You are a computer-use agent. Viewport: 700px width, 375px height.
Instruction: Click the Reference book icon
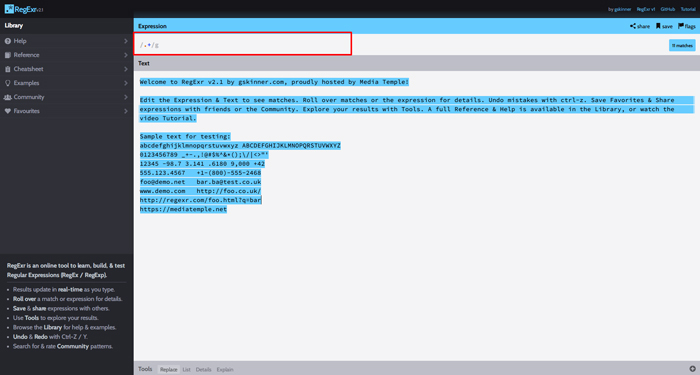tap(8, 55)
